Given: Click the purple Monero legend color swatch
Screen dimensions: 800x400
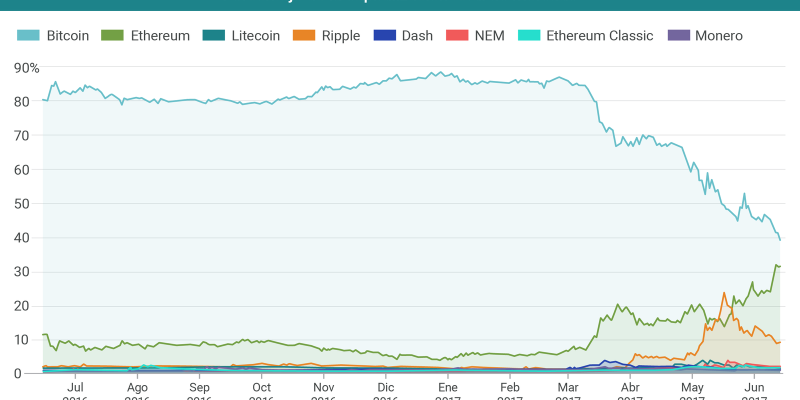Looking at the screenshot, I should coord(677,36).
